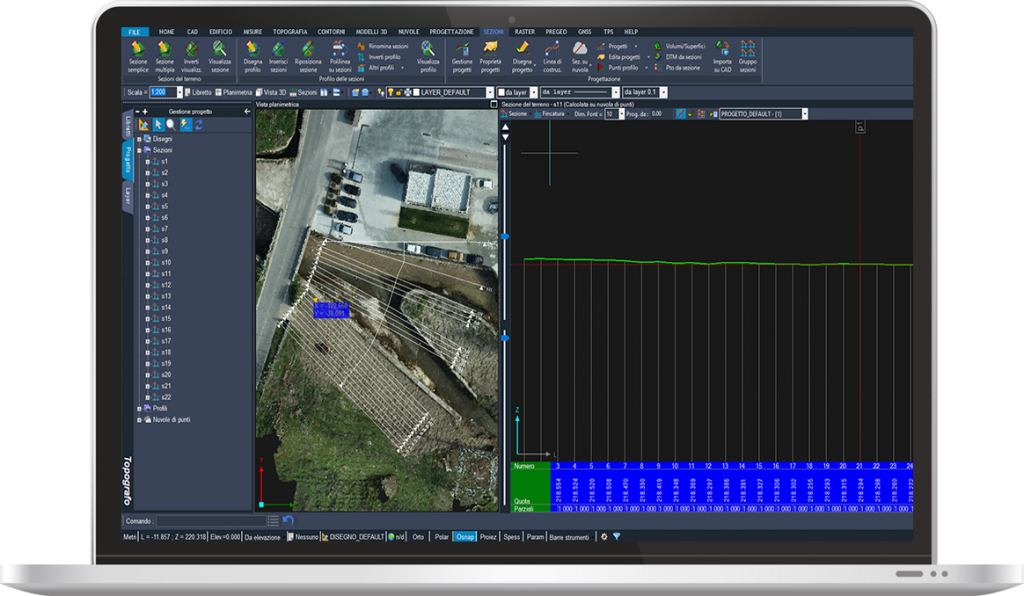
Task: Toggle Polar tracking in the status bar
Action: pyautogui.click(x=443, y=537)
